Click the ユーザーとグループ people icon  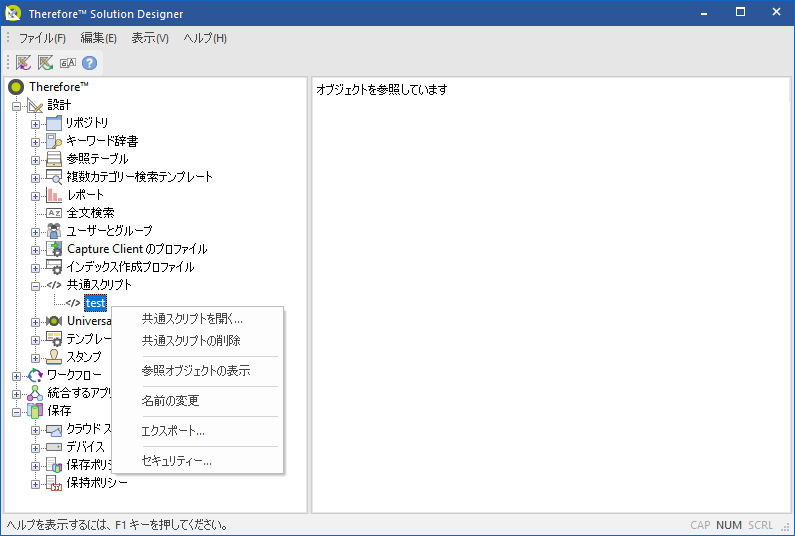pyautogui.click(x=54, y=231)
